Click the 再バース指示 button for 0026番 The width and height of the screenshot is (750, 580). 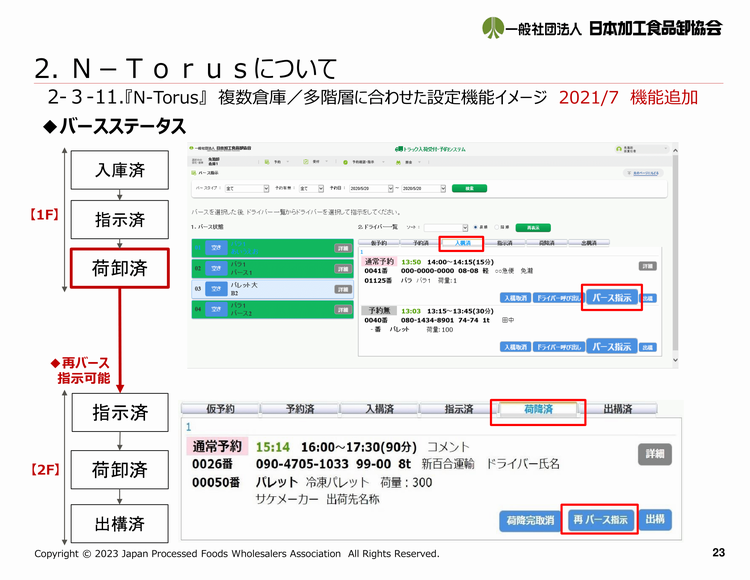click(x=600, y=520)
